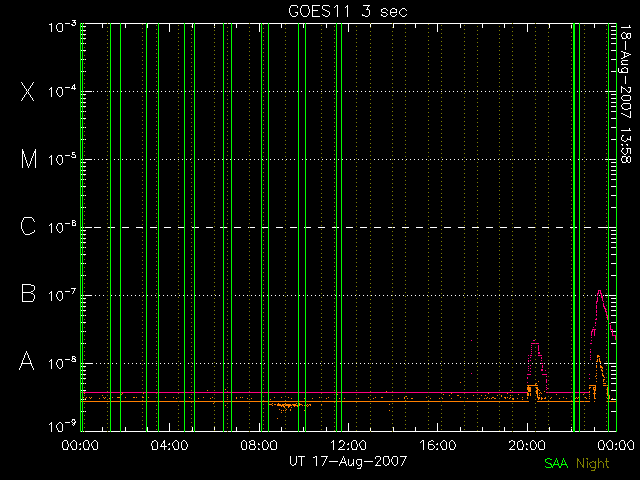
Task: Click the Night legend label
Action: point(593,463)
